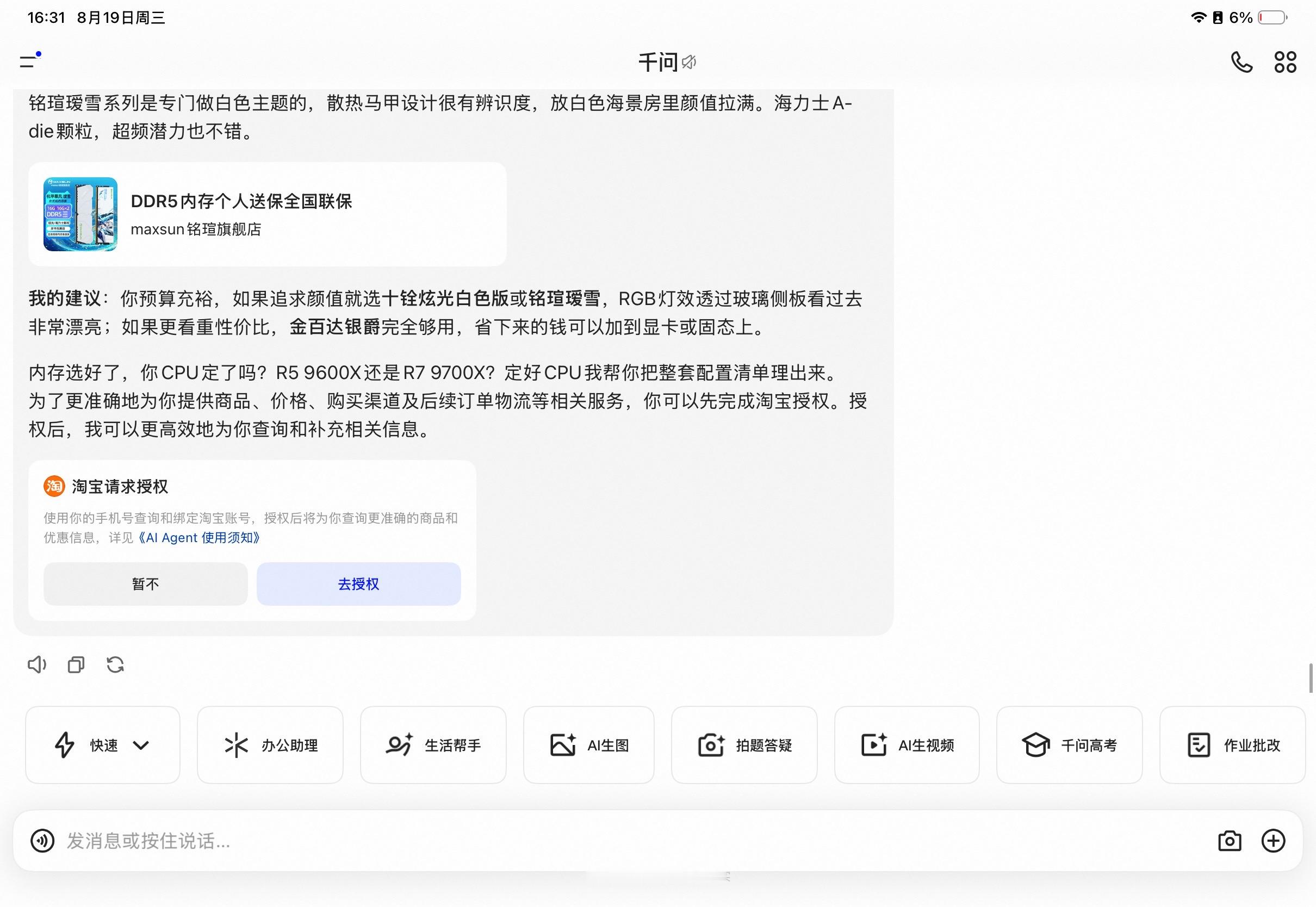Open the 千问高考 shortcut

coord(1070,745)
